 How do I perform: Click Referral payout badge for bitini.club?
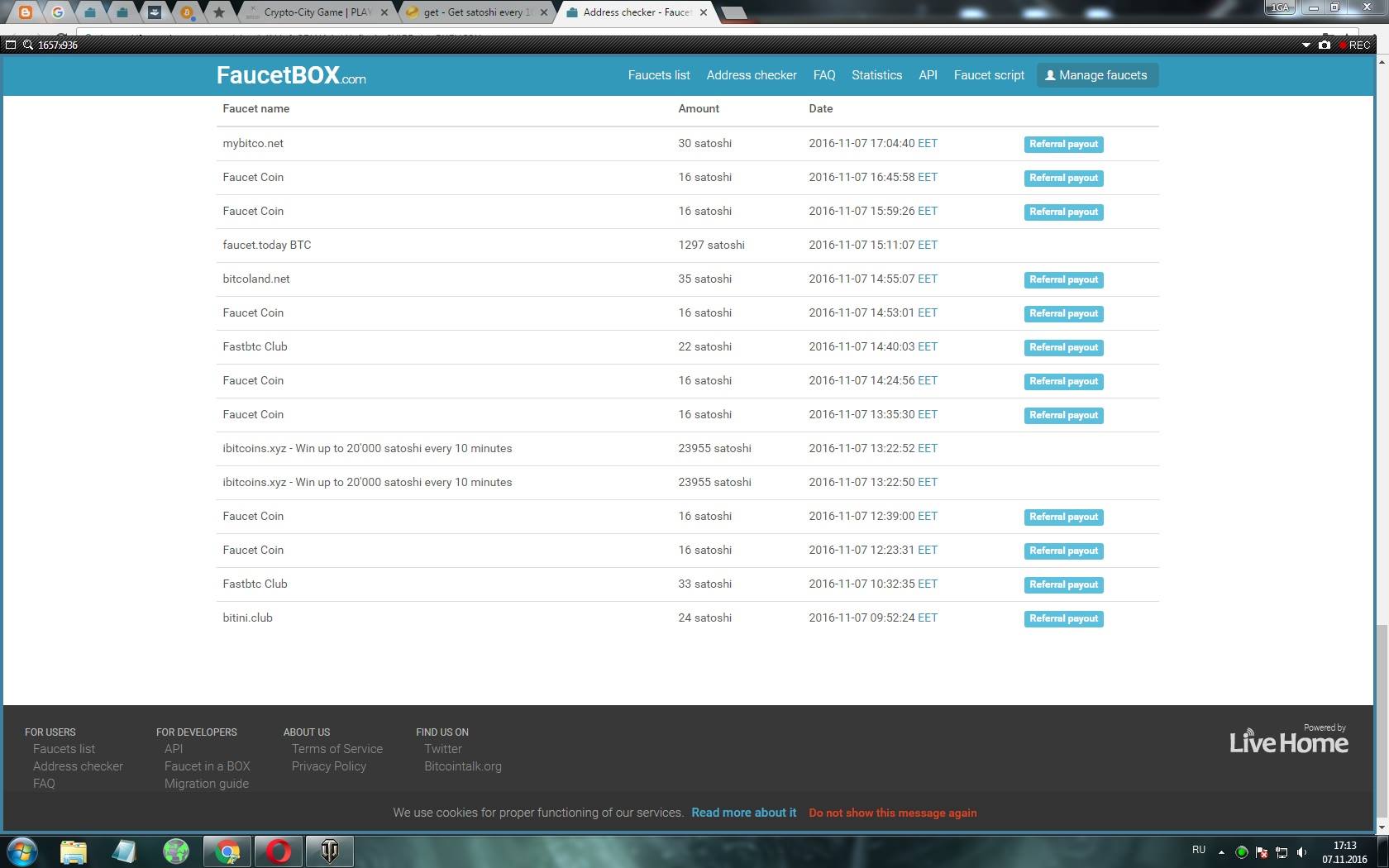(1063, 618)
